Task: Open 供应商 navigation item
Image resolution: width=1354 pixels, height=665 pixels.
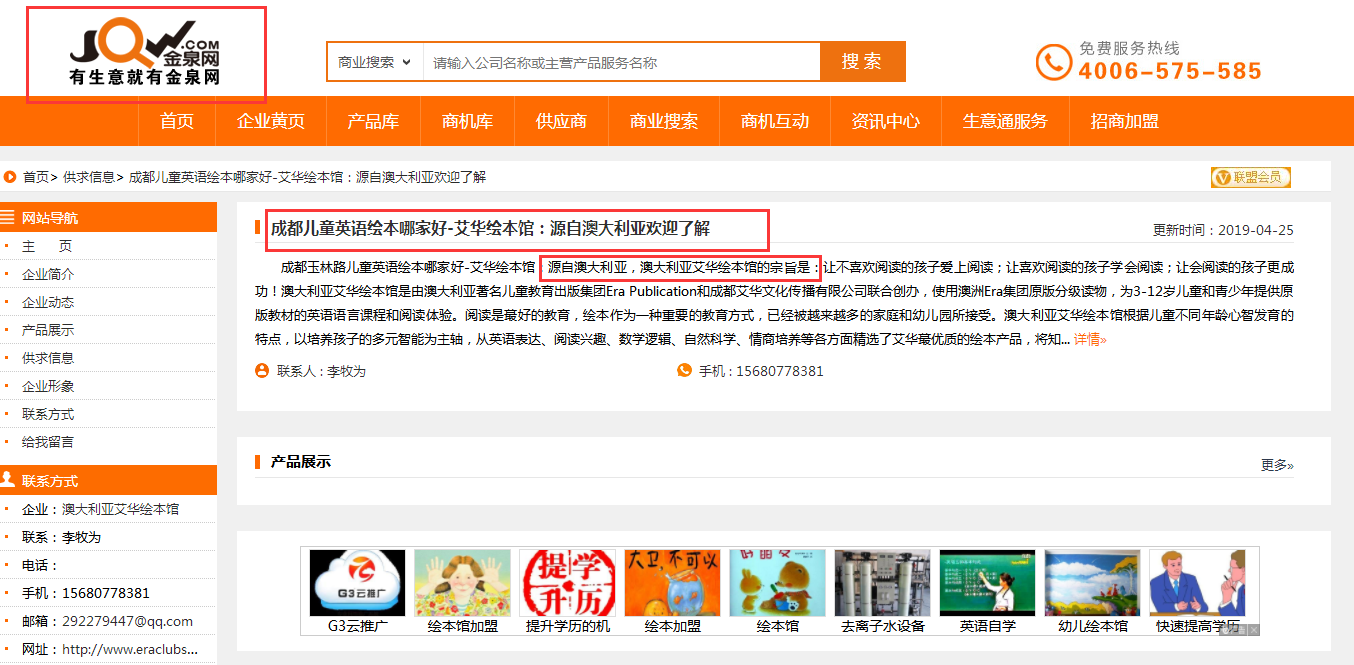Action: (561, 121)
